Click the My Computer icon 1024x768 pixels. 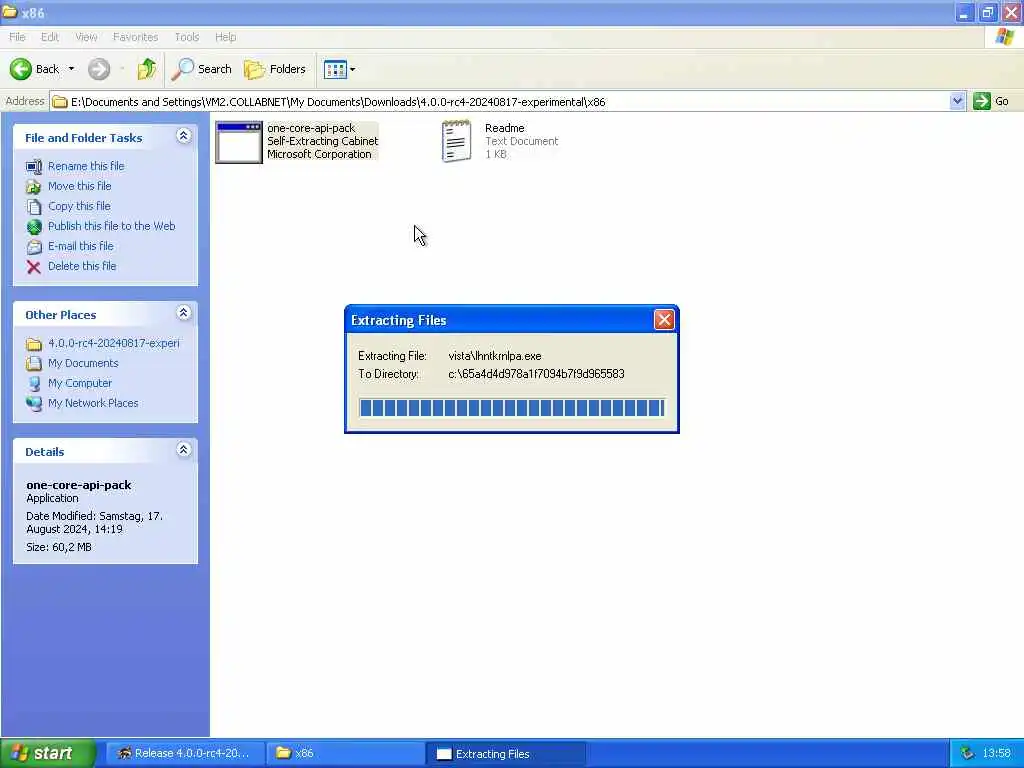(34, 384)
